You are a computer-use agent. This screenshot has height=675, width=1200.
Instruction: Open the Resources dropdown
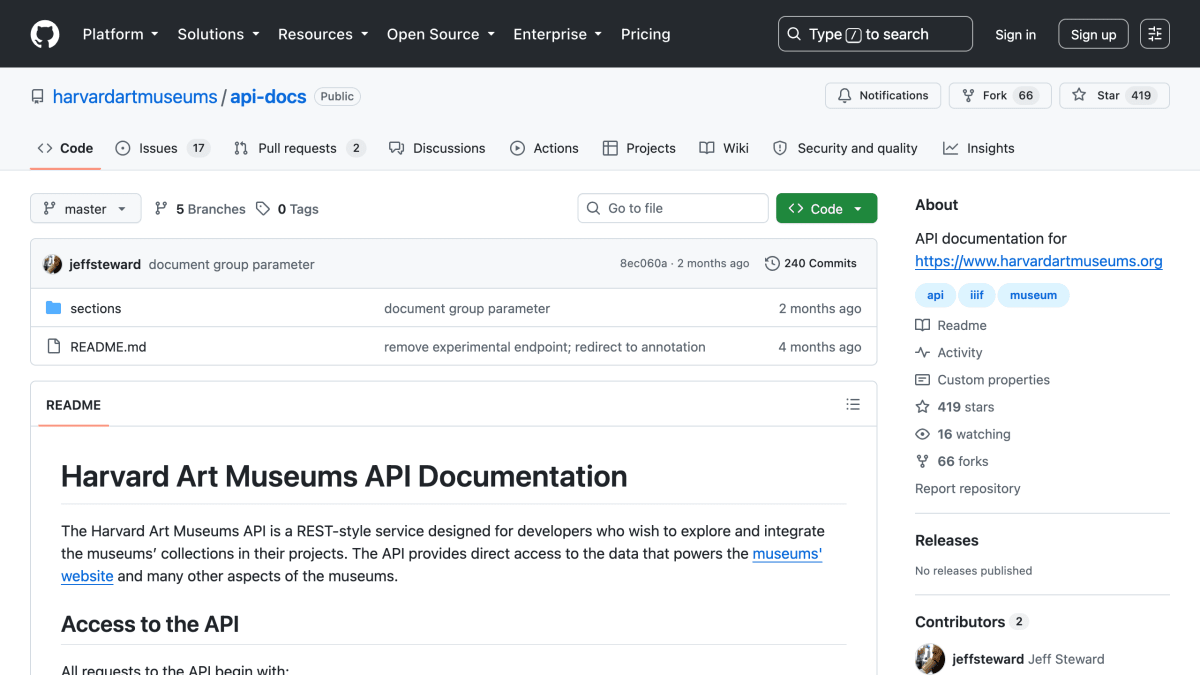coord(323,34)
